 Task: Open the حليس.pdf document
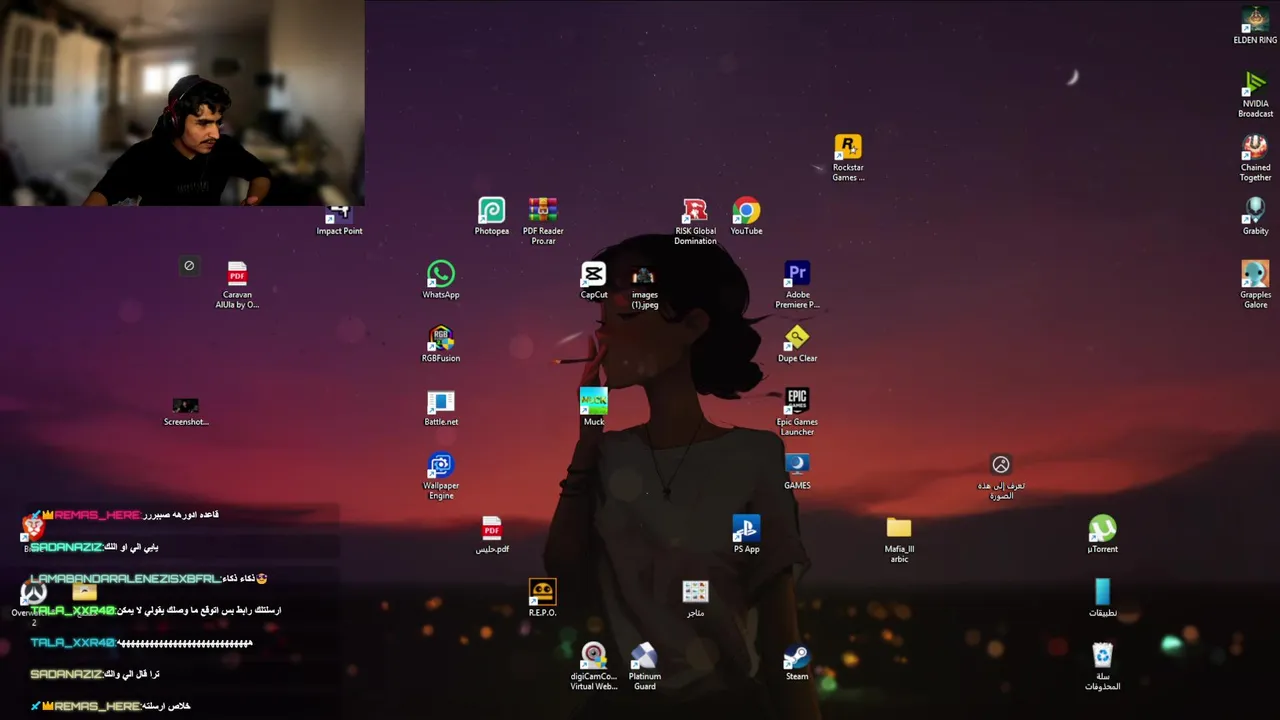[491, 534]
